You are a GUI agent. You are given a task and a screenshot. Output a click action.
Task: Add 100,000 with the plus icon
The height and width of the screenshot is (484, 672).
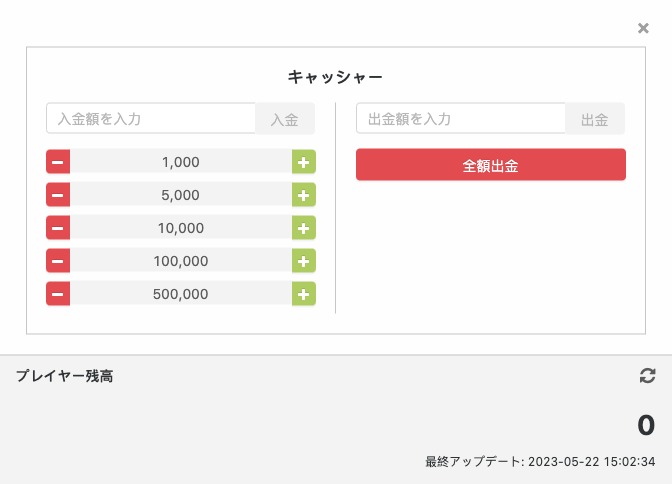coord(303,261)
